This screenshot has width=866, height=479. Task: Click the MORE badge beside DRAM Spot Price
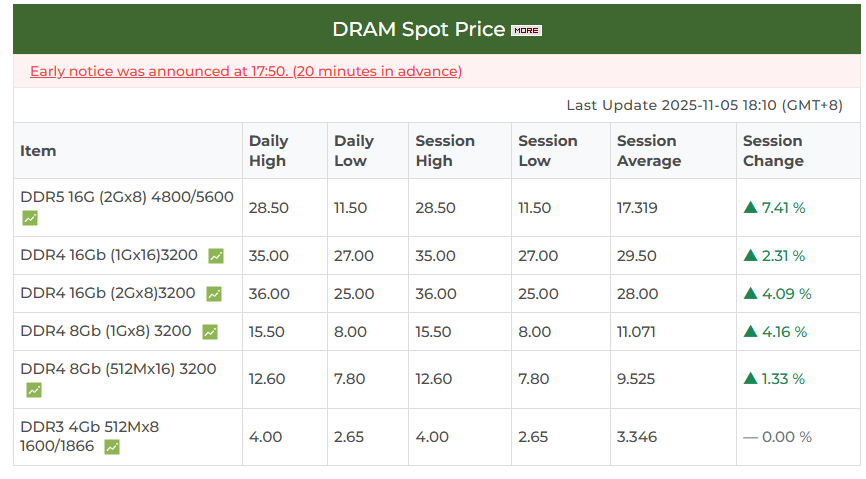tap(526, 30)
